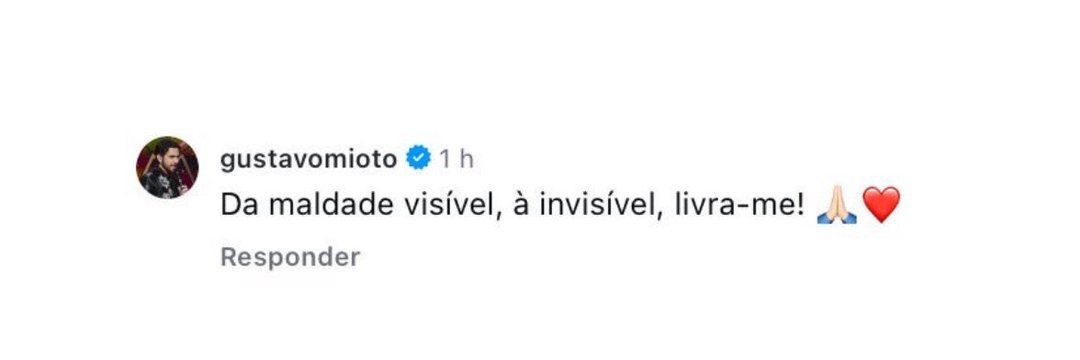This screenshot has height=360, width=1080.
Task: Click the praying hands emoji
Action: (x=836, y=204)
